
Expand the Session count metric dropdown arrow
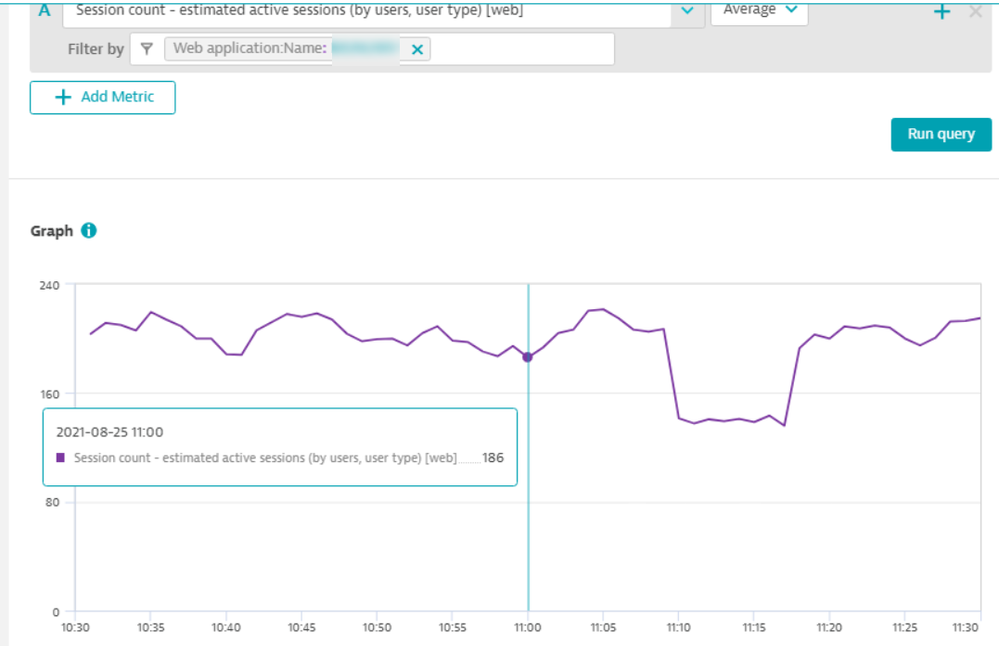tap(686, 11)
